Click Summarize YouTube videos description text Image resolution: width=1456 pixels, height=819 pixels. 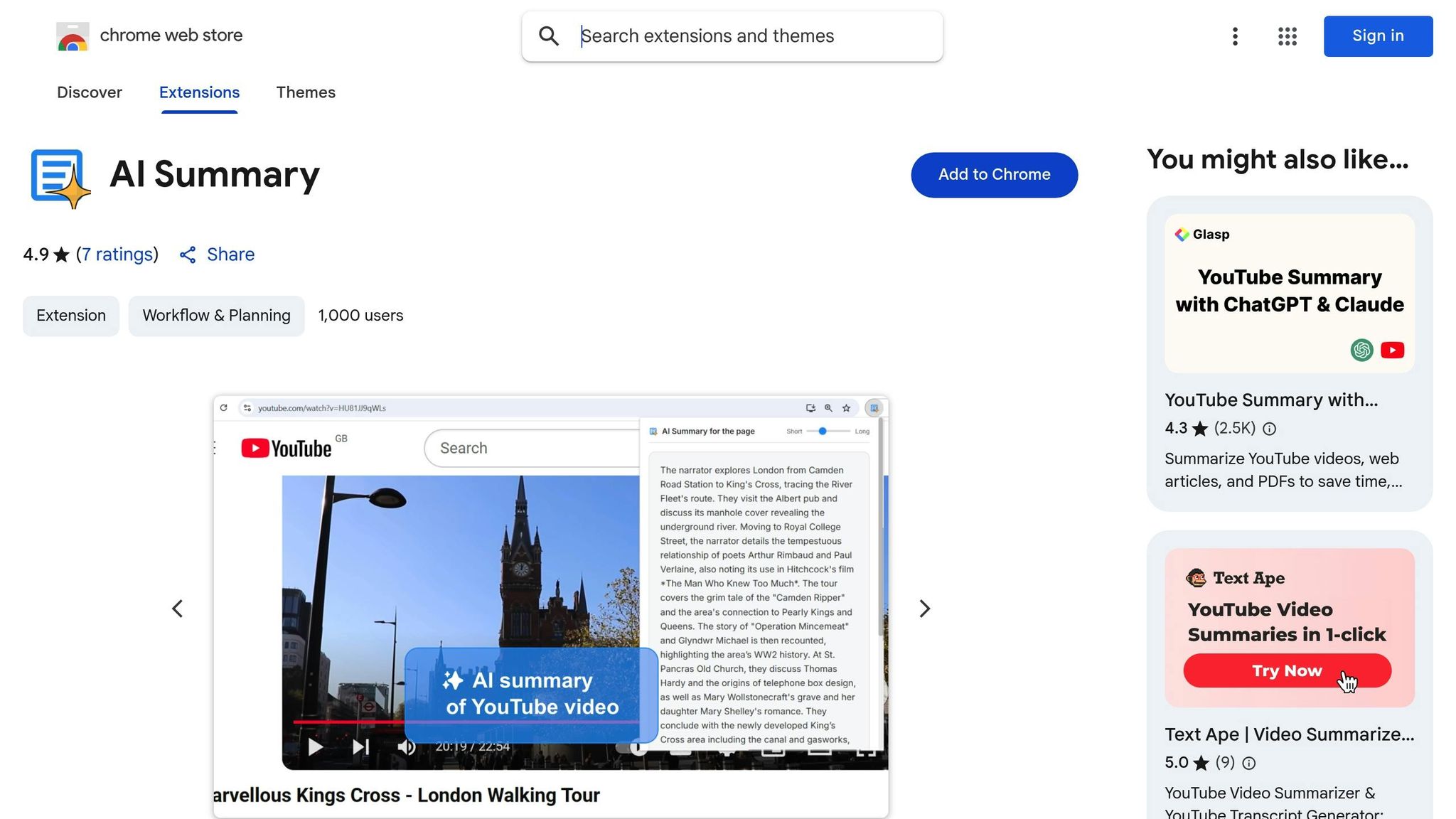pyautogui.click(x=1283, y=470)
